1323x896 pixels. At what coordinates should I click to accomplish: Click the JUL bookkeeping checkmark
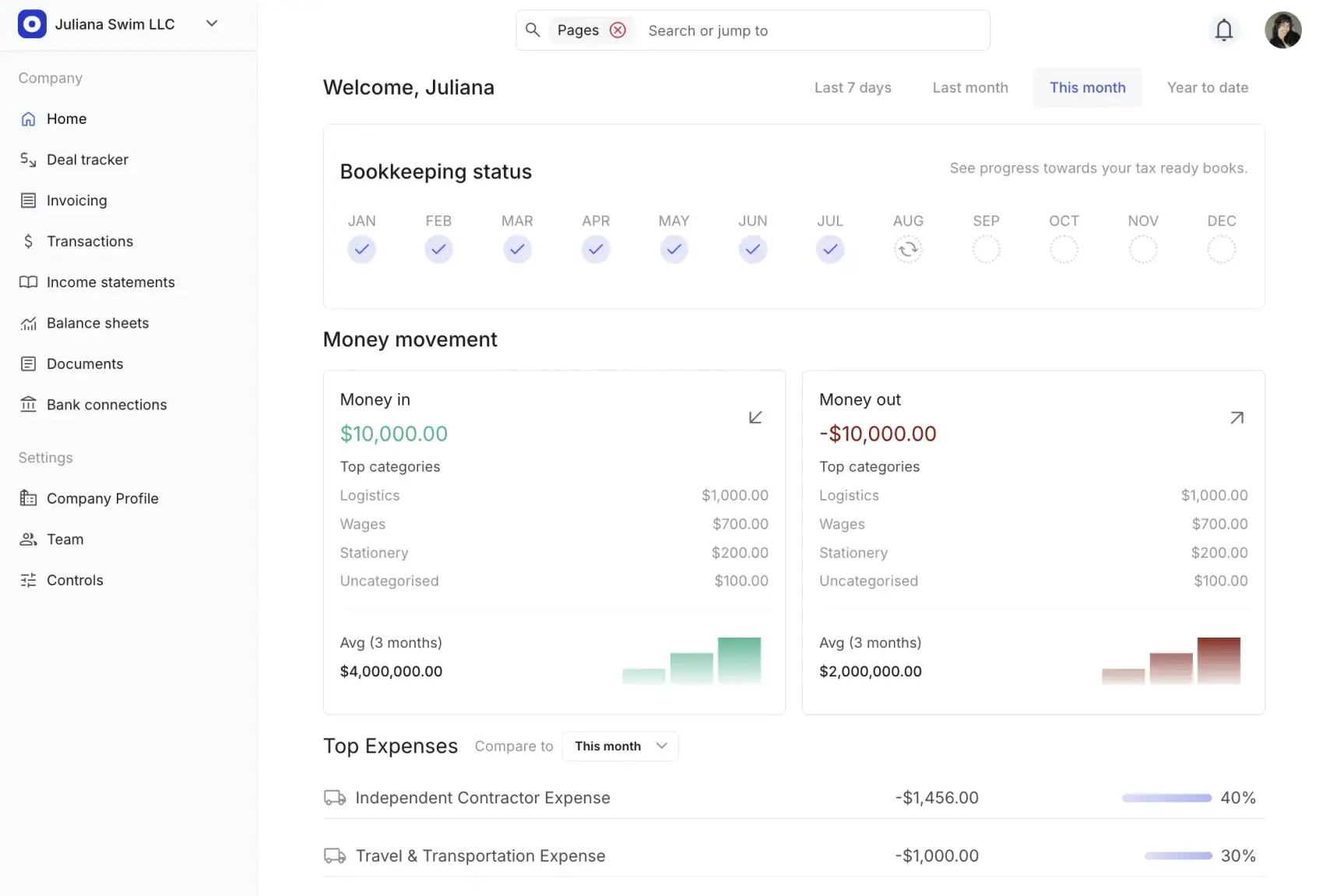pos(830,249)
